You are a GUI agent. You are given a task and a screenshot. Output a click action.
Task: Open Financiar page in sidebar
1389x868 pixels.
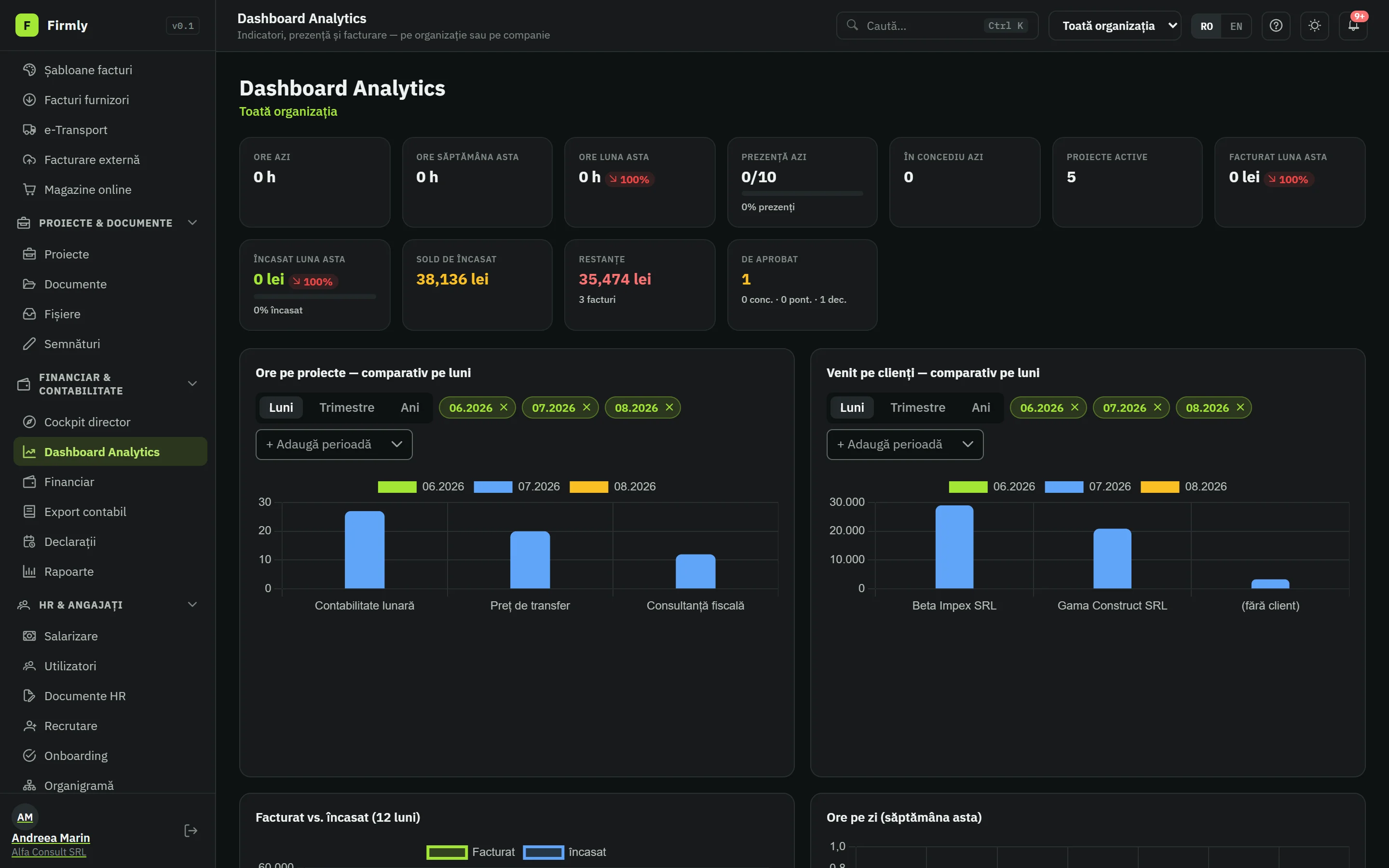[x=110, y=482]
